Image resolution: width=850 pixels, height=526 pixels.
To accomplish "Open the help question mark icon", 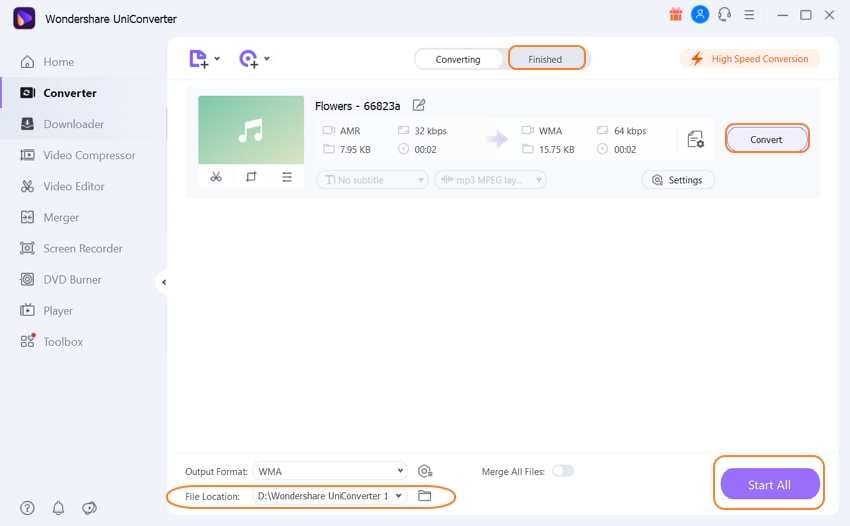I will 27,508.
